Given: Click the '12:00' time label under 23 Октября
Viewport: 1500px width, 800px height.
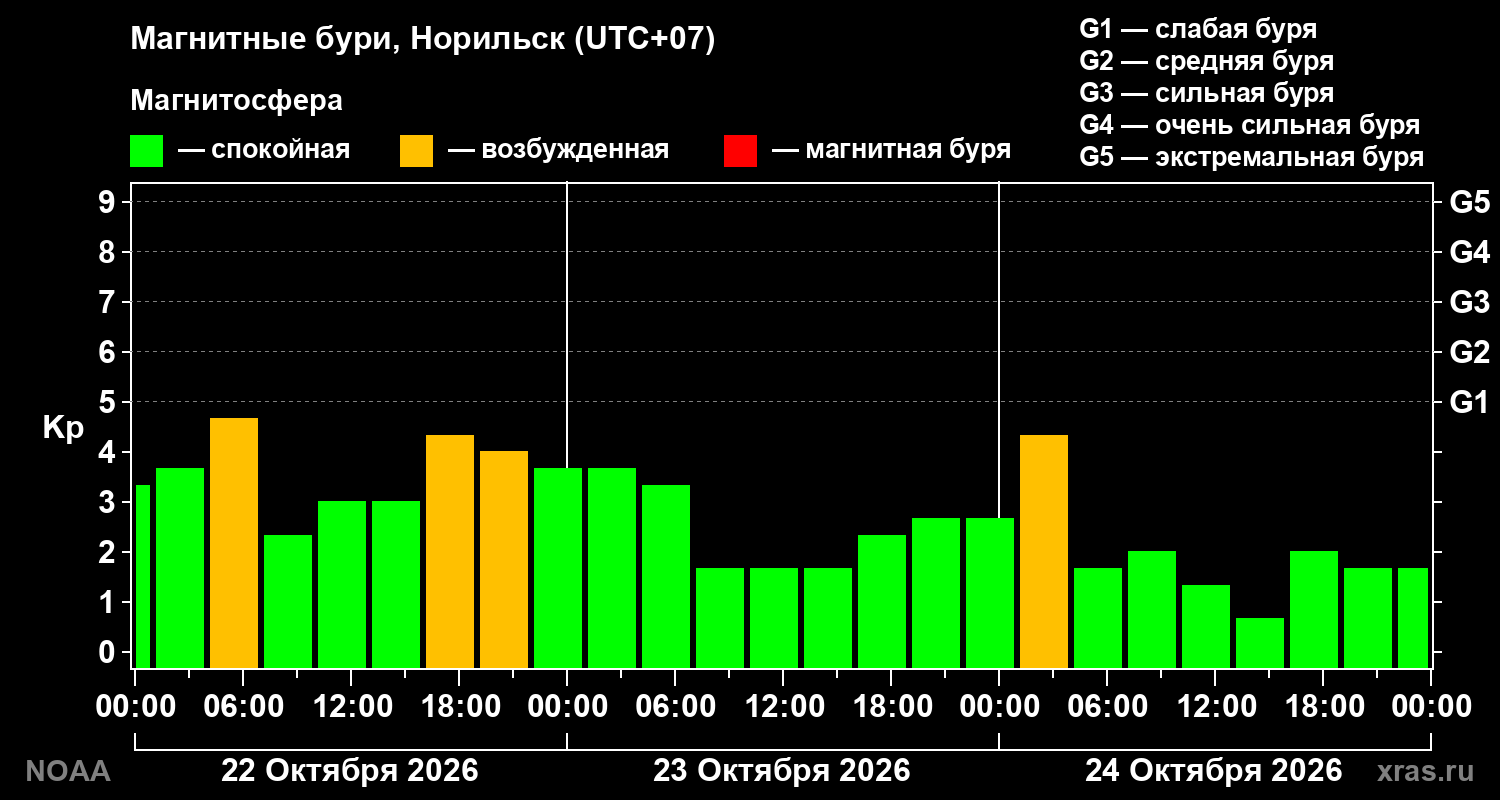Looking at the screenshot, I should [783, 706].
